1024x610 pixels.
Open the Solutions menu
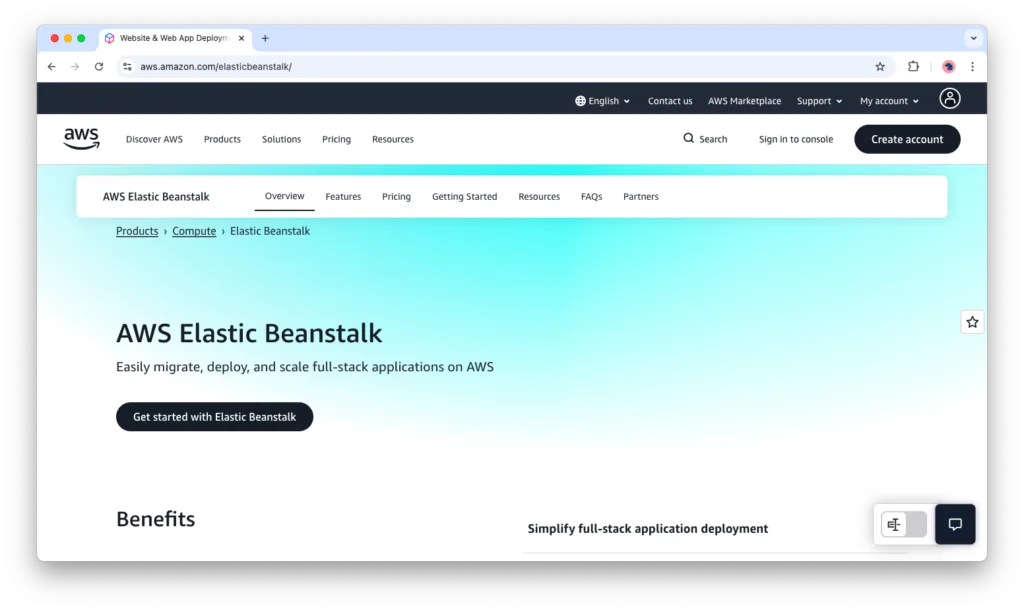pos(281,139)
